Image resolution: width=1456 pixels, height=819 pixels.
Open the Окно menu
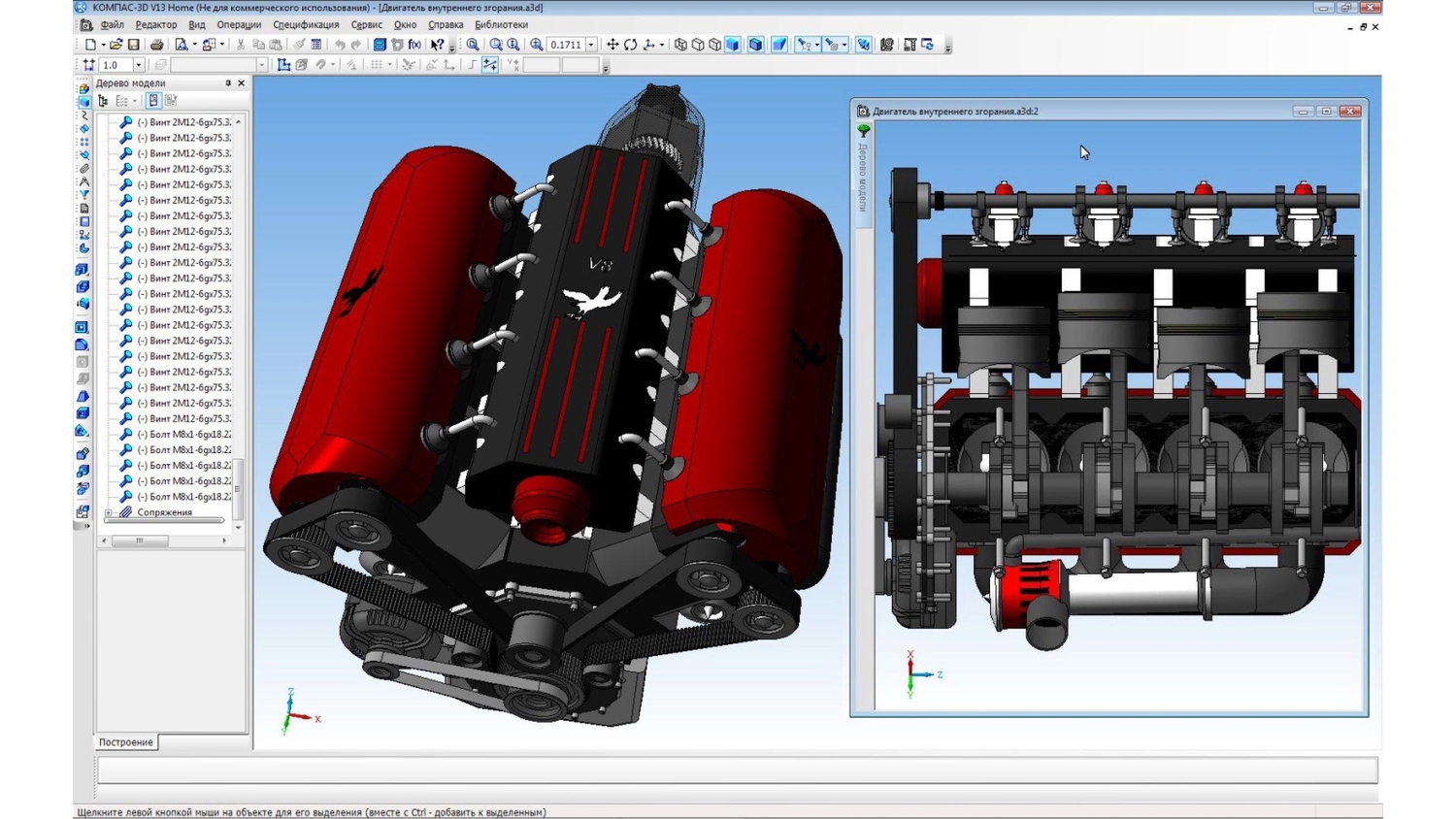coord(405,24)
